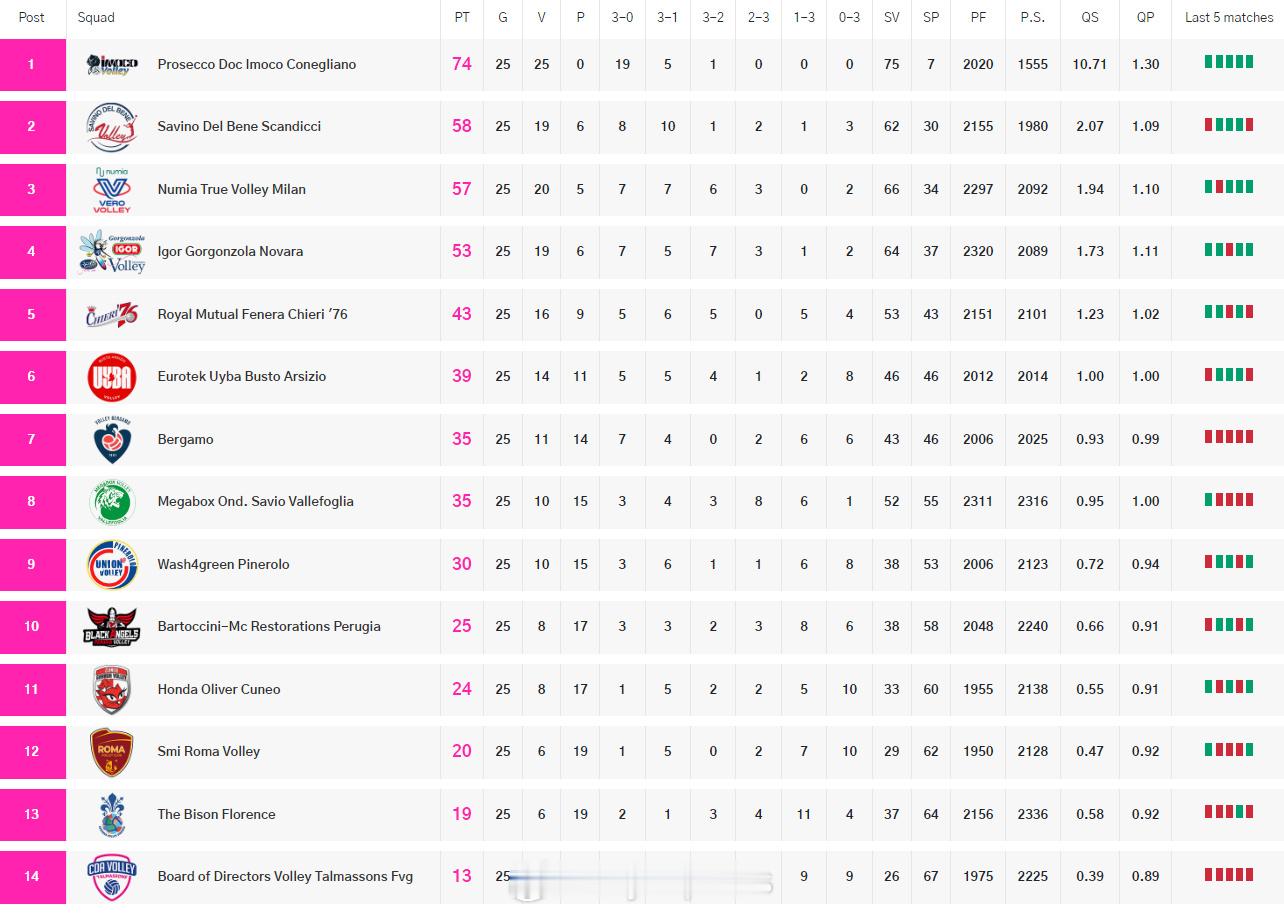This screenshot has width=1284, height=915.
Task: Open Royal Mutual Fenera Chieri '76 link
Action: coord(252,314)
